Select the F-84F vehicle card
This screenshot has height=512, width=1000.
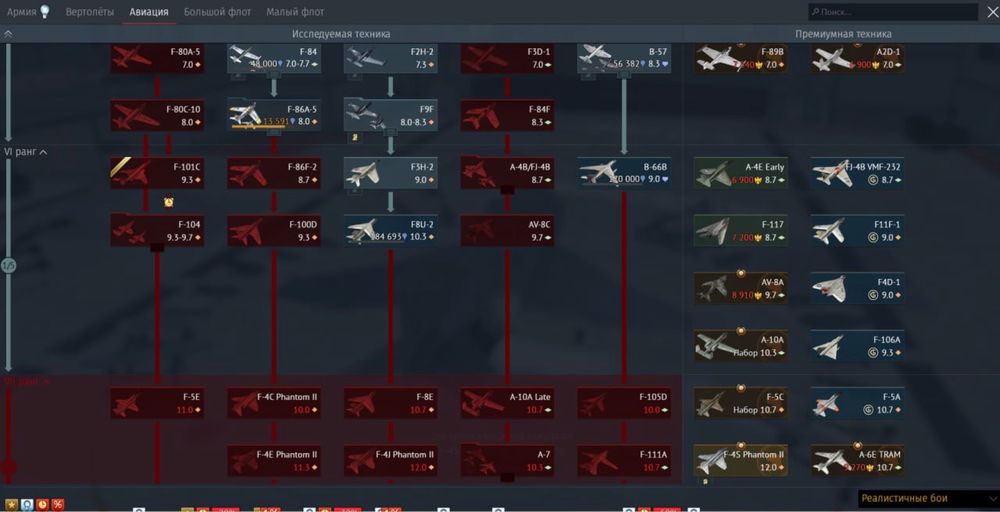(508, 116)
